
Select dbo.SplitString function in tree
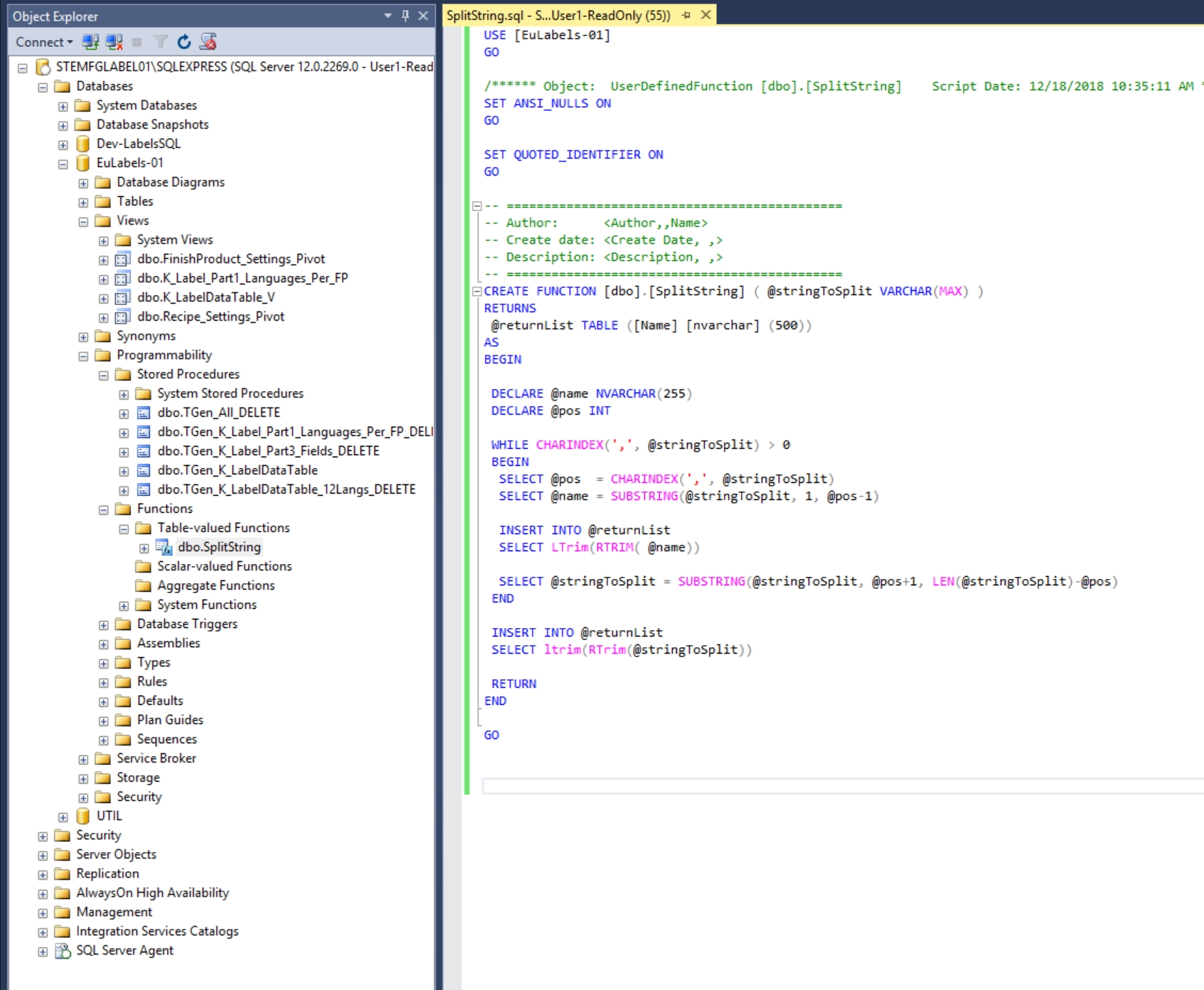(219, 547)
